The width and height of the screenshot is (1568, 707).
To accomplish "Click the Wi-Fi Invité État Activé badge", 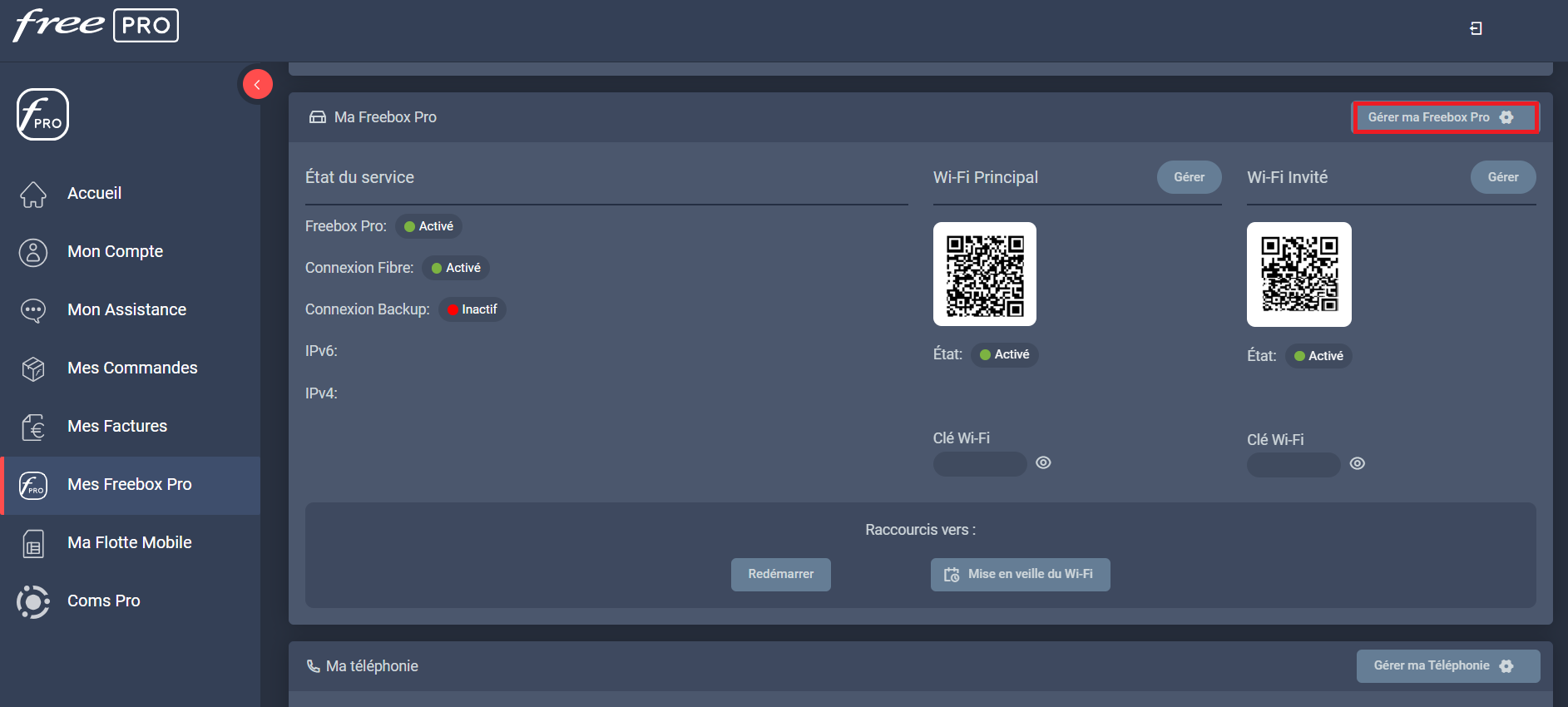I will pyautogui.click(x=1318, y=356).
